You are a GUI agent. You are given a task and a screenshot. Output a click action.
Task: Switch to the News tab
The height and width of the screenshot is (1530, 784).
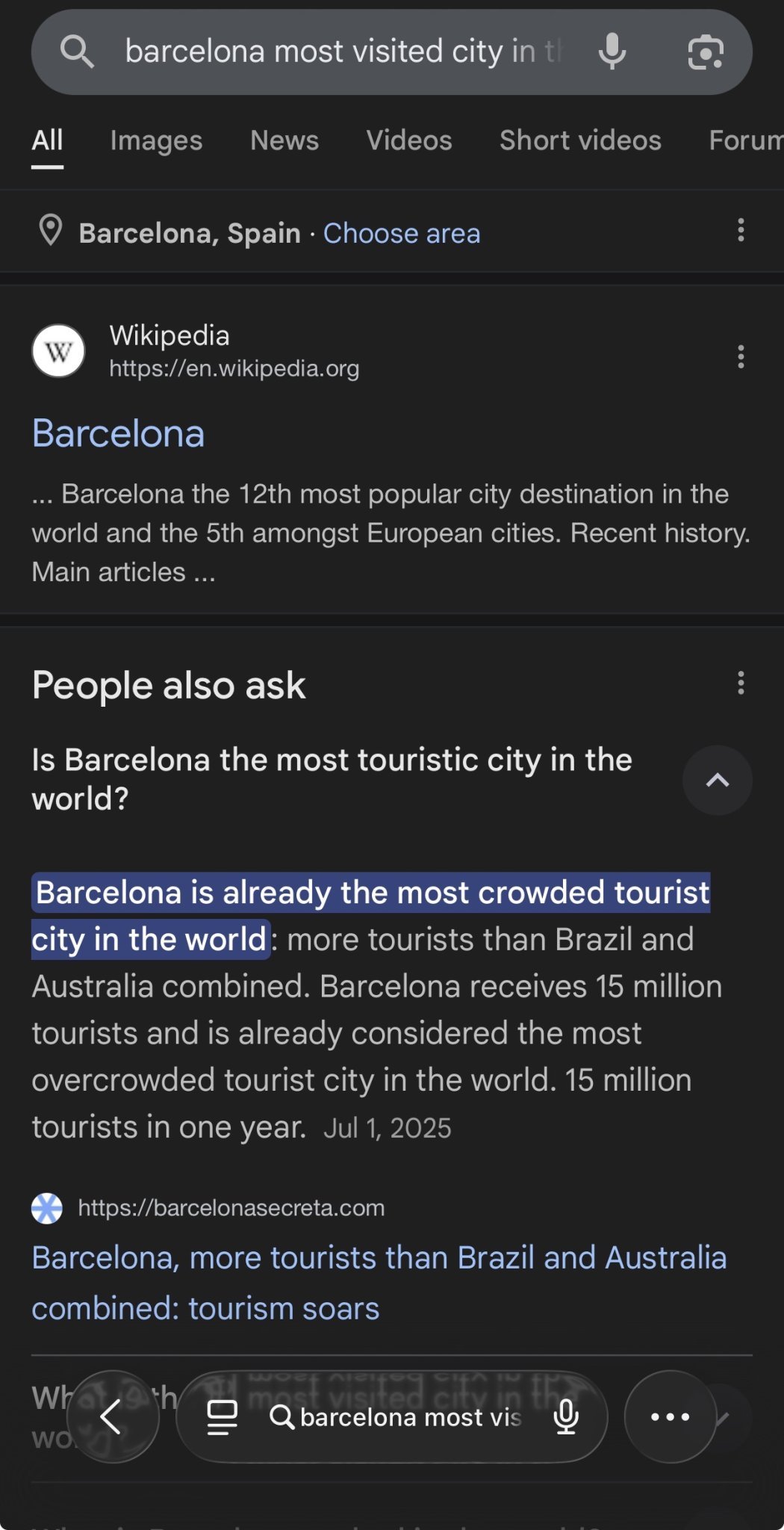tap(284, 140)
